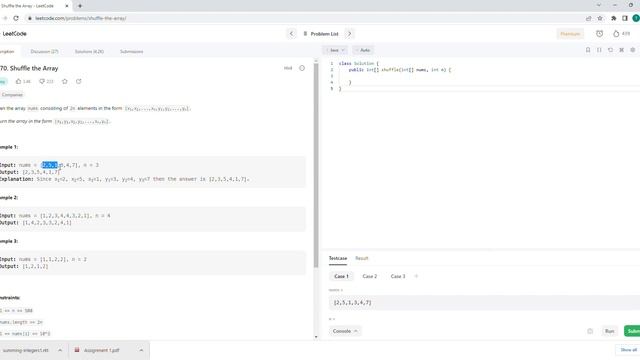Edit the nums testcase input field
The image size is (640, 360).
tap(484, 302)
